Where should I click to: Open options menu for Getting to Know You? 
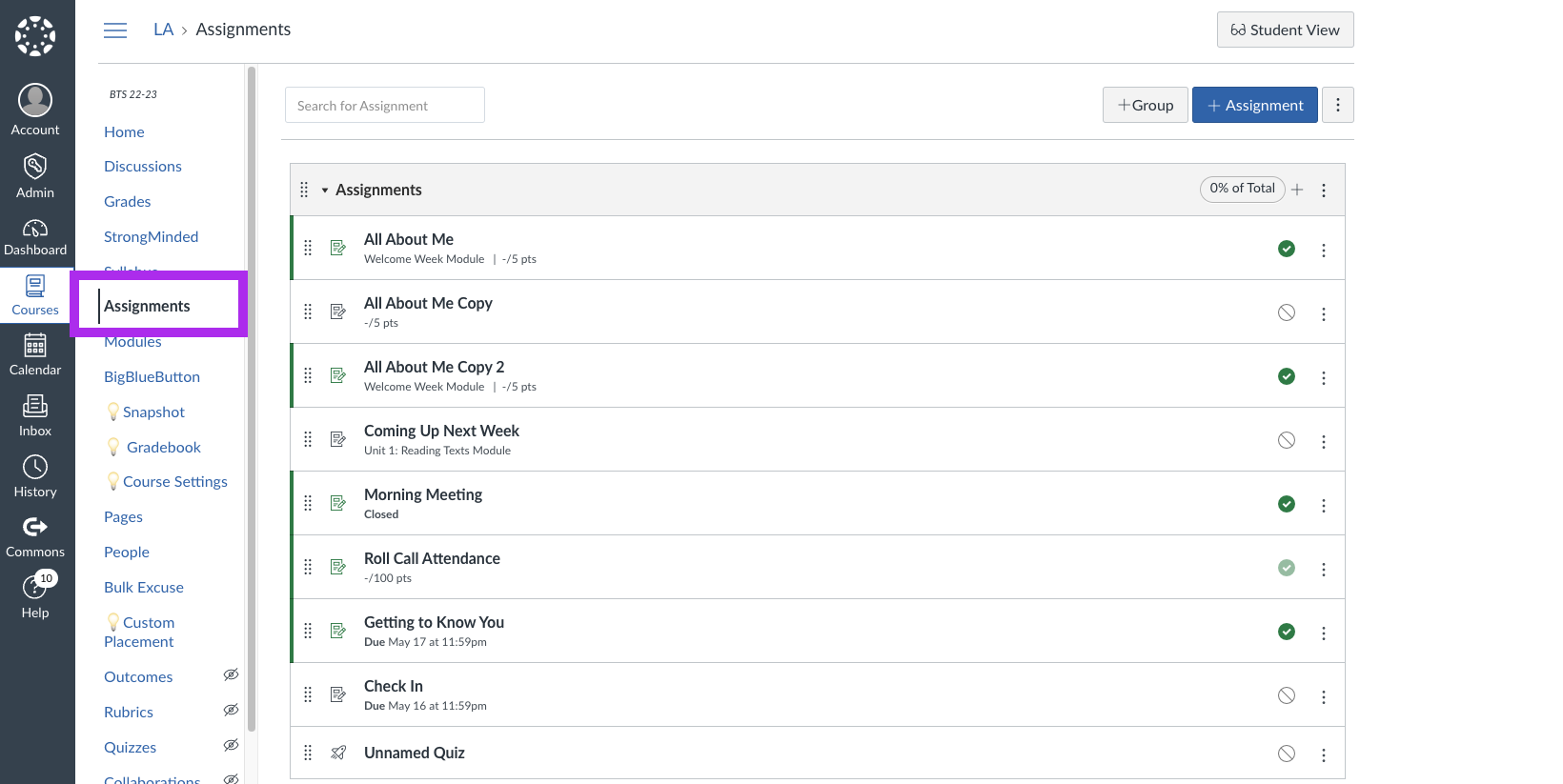click(x=1324, y=633)
